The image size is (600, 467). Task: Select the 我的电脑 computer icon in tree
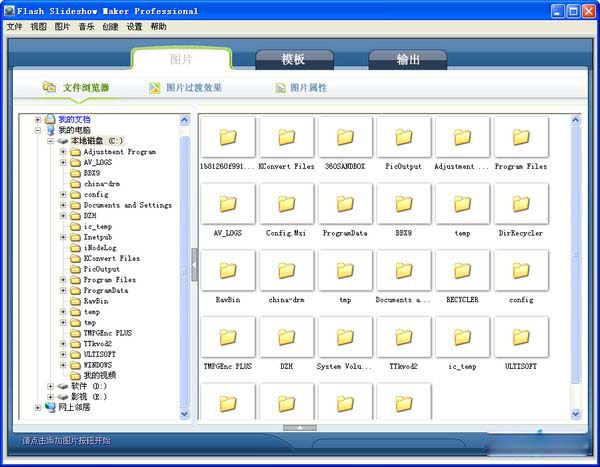coord(49,130)
